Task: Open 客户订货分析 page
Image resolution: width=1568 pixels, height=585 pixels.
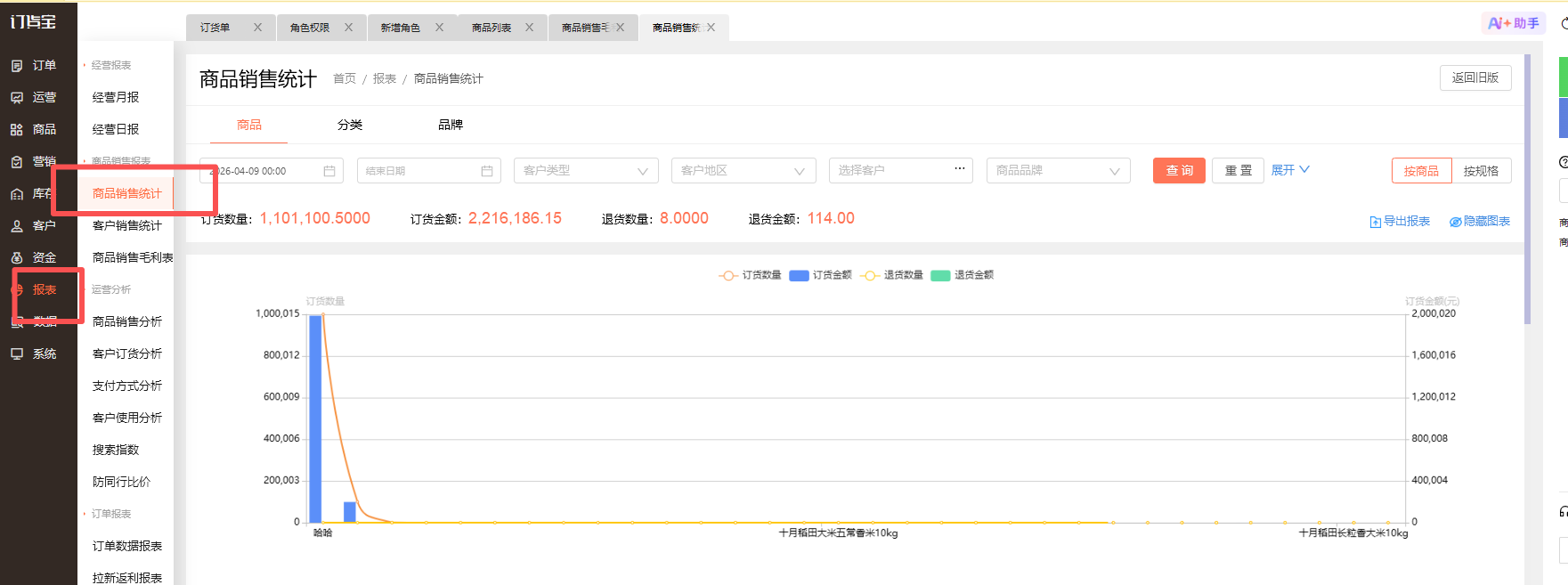Action: point(127,353)
